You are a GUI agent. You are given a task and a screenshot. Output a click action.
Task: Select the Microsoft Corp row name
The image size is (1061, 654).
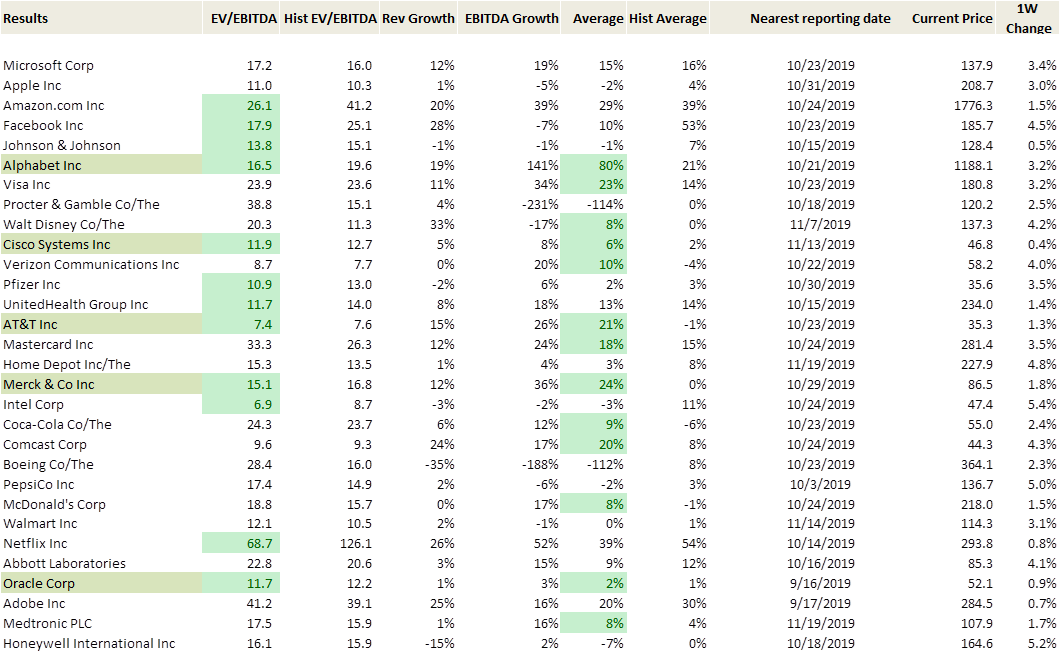[48, 66]
